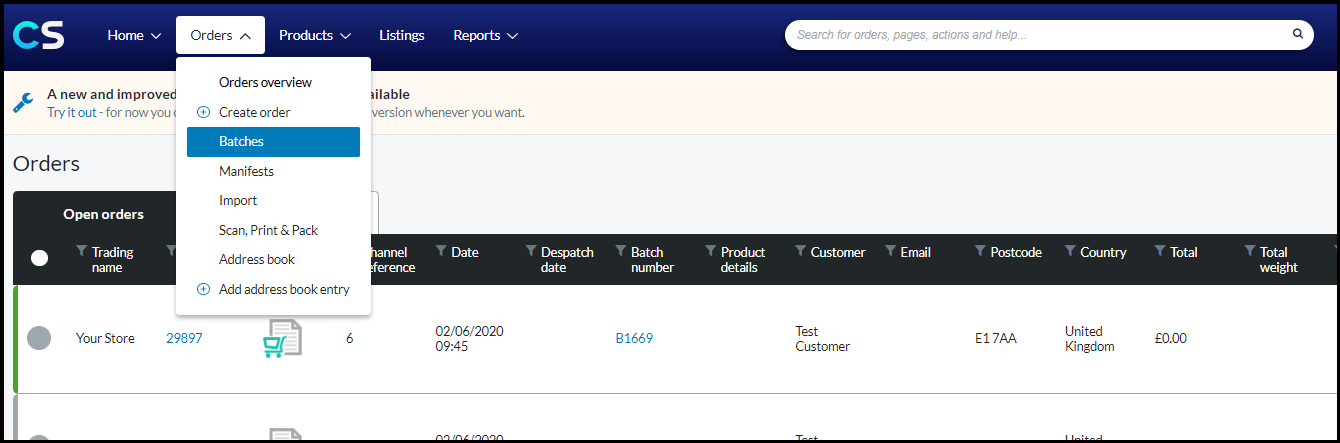Click the Trading name column header

point(113,259)
